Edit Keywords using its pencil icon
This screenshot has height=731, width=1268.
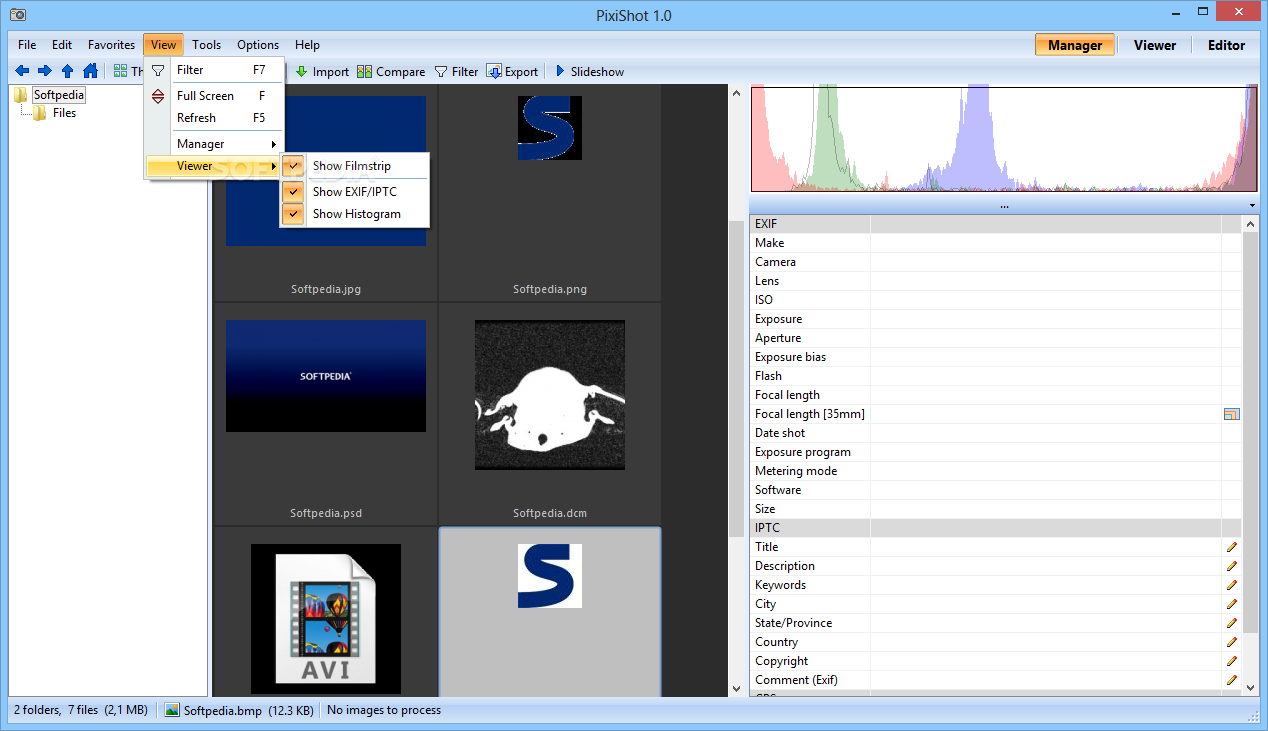1231,585
